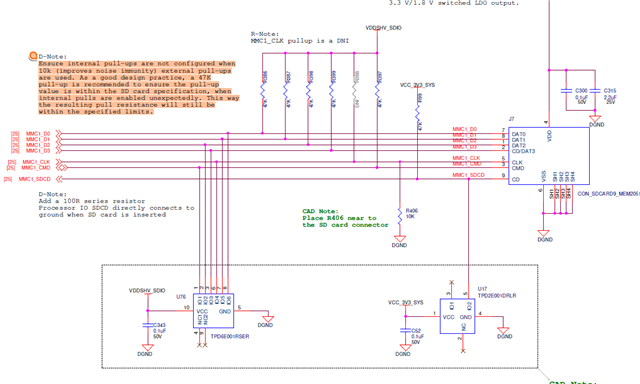
Task: Click the C315 2.2uF capacitor symbol
Action: [x=595, y=91]
